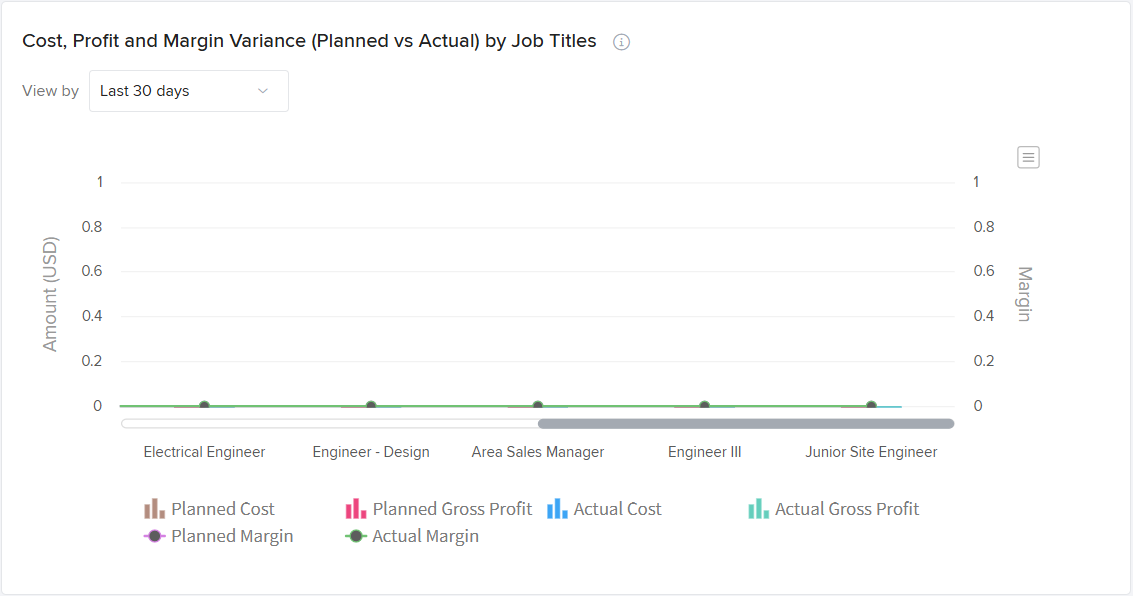Image resolution: width=1133 pixels, height=596 pixels.
Task: Click the Actual Cost legend bar icon
Action: 557,509
